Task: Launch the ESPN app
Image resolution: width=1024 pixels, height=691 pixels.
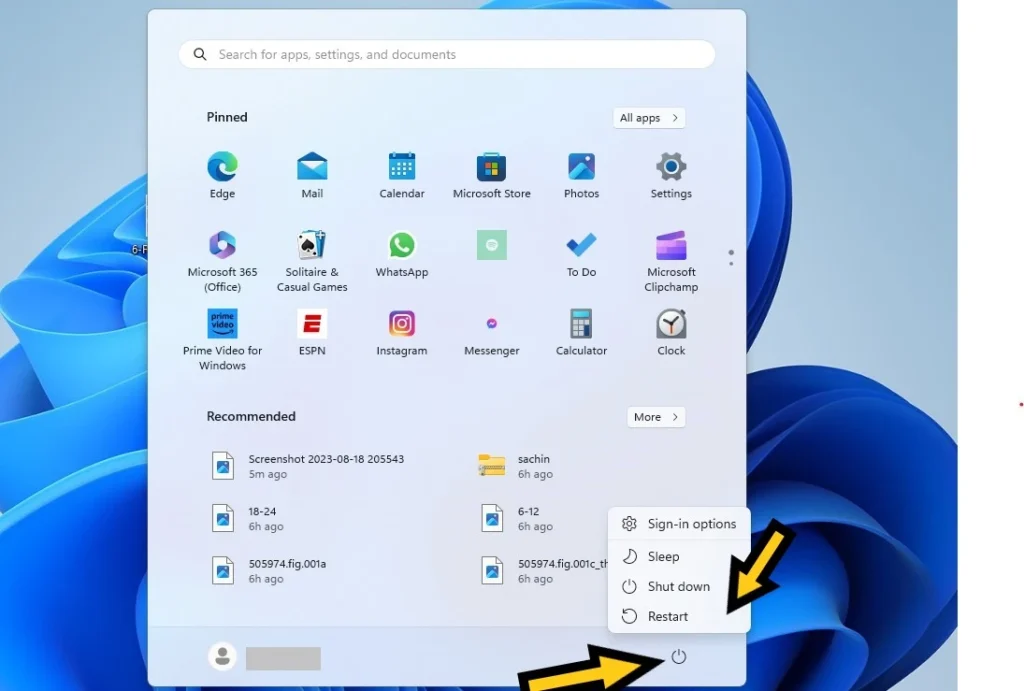Action: pyautogui.click(x=312, y=332)
